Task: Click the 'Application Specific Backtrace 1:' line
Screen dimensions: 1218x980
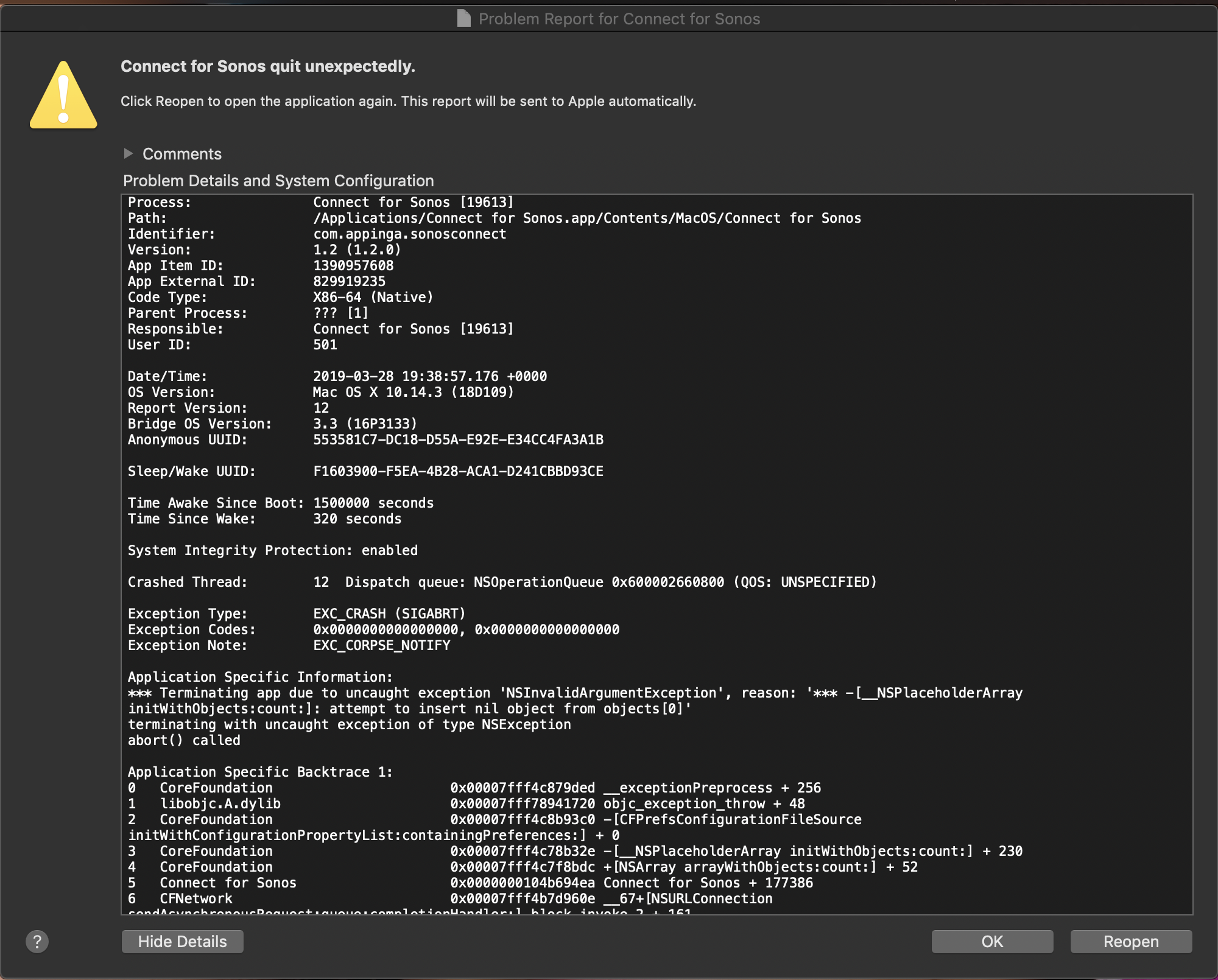Action: [261, 772]
